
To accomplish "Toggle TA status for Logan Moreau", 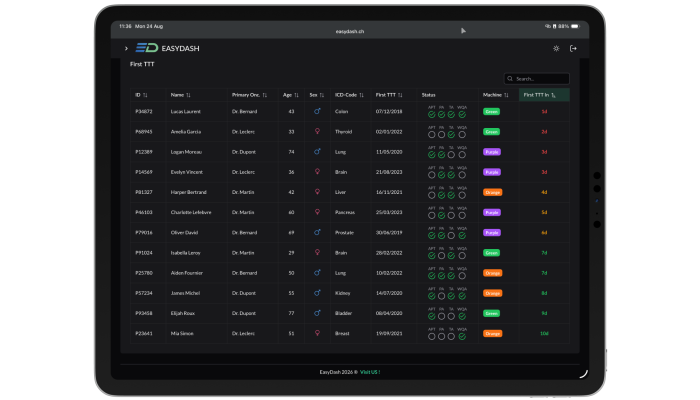I will pos(451,154).
